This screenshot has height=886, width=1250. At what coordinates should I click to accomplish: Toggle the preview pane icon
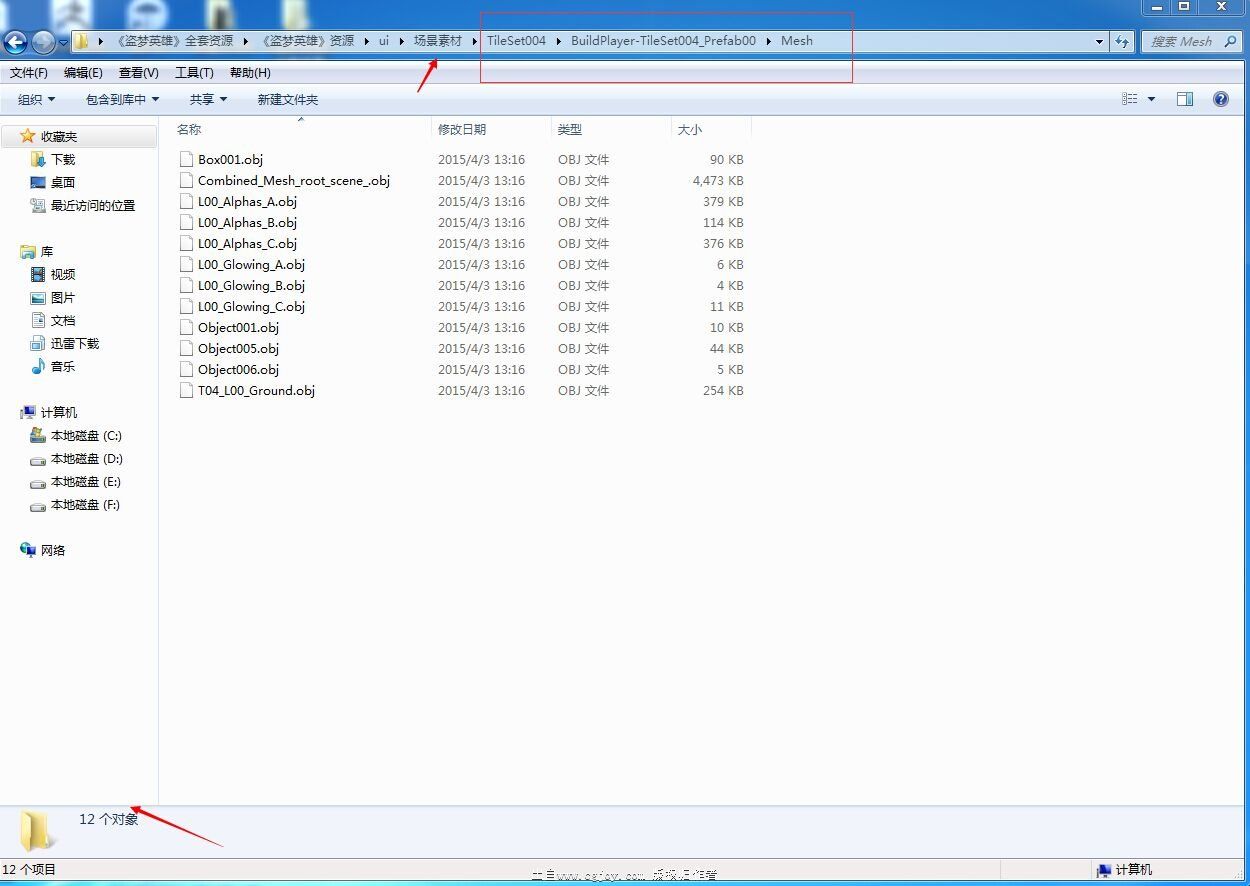[1185, 99]
